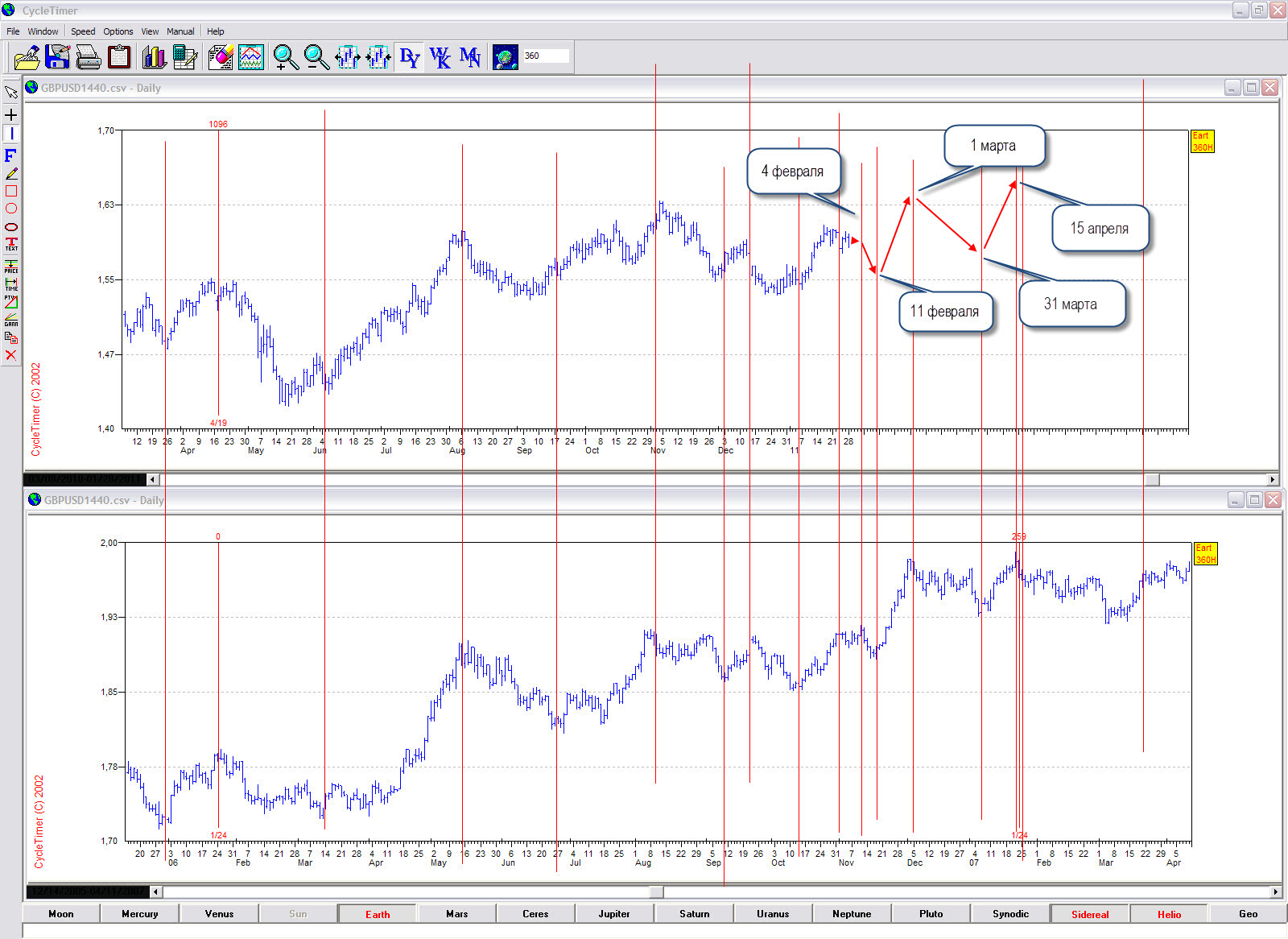Open the Options menu

pyautogui.click(x=118, y=31)
